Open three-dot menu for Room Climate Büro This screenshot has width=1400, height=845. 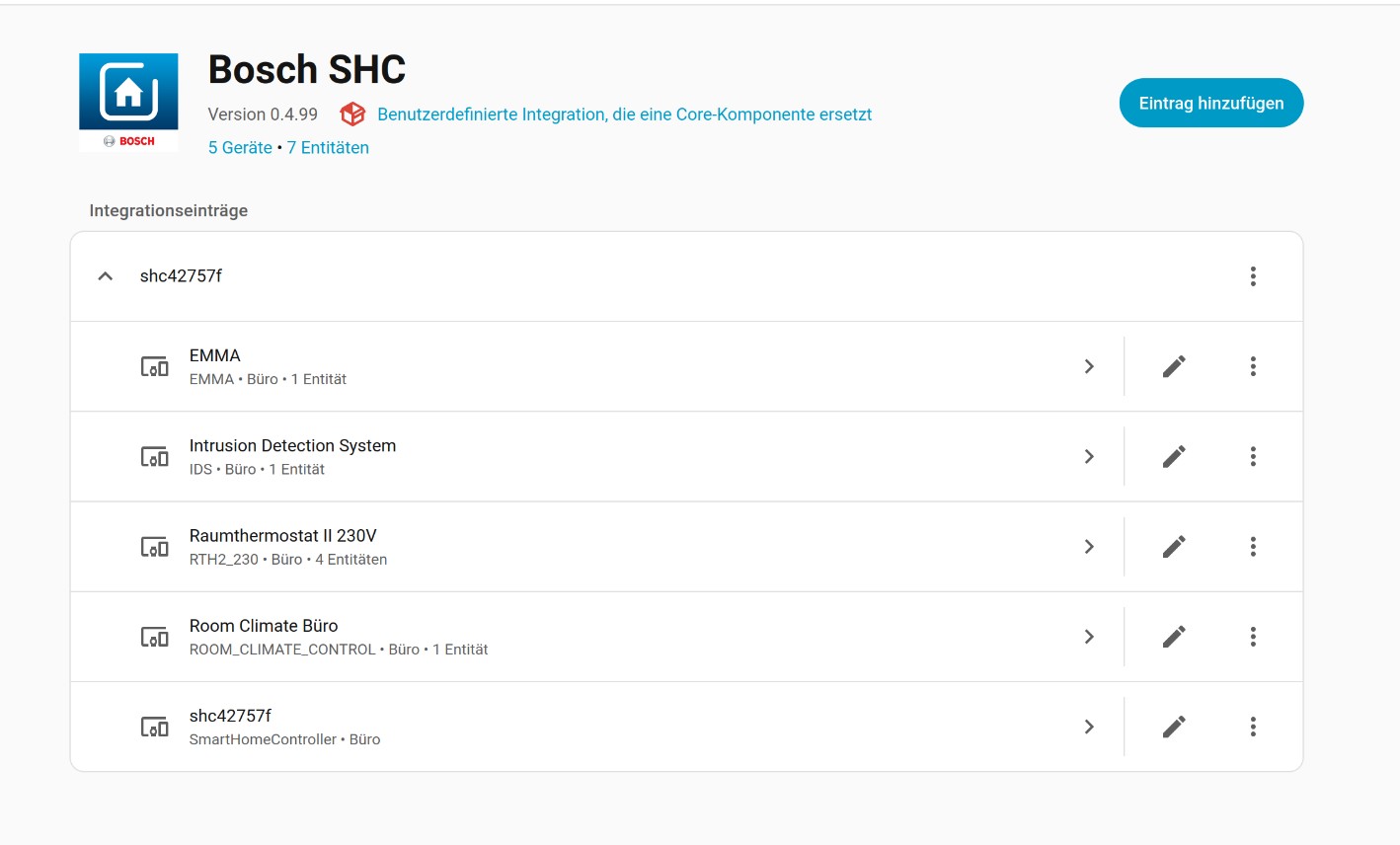pos(1253,637)
